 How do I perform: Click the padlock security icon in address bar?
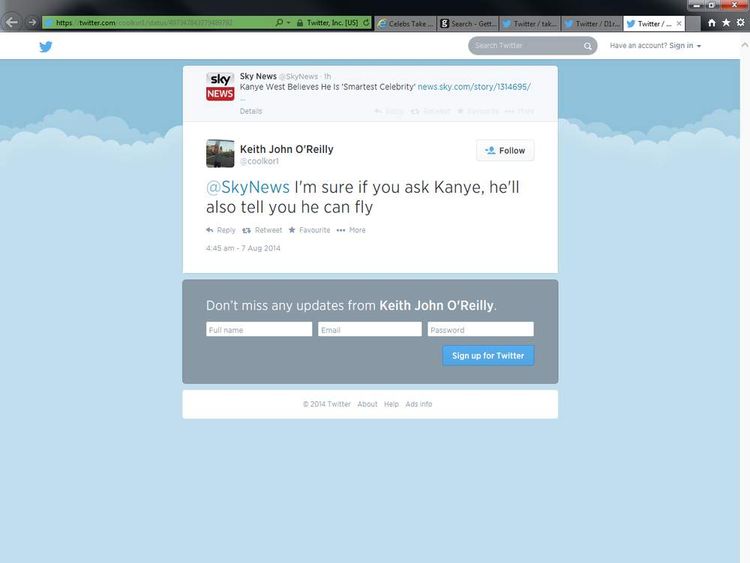(300, 23)
